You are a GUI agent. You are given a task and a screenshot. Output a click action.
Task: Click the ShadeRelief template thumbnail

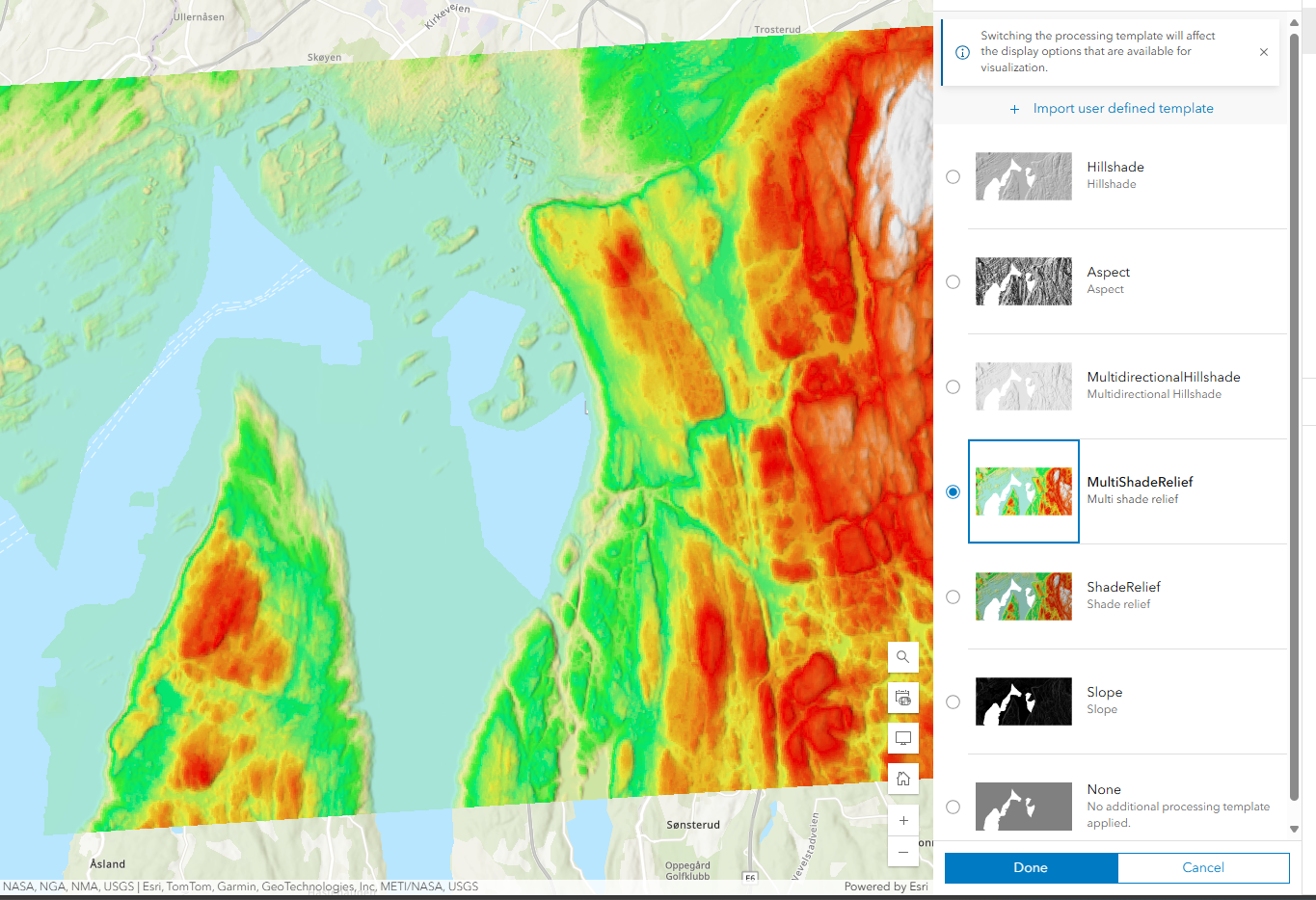[x=1023, y=596]
